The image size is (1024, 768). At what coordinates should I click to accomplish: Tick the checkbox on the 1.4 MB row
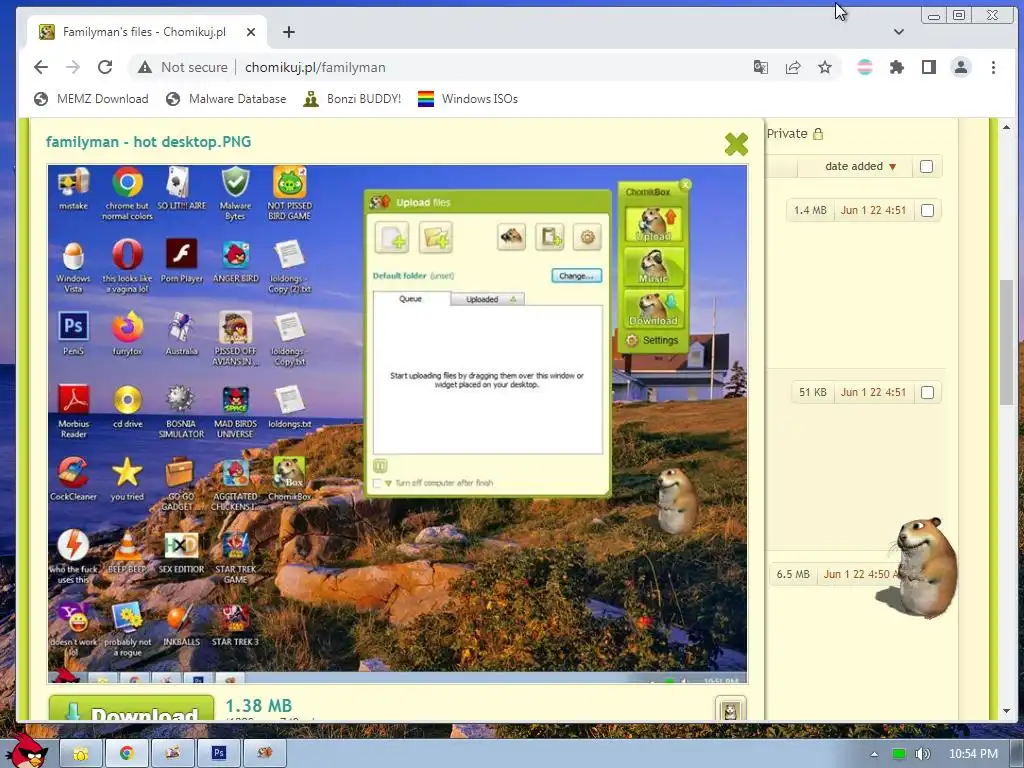coord(927,210)
